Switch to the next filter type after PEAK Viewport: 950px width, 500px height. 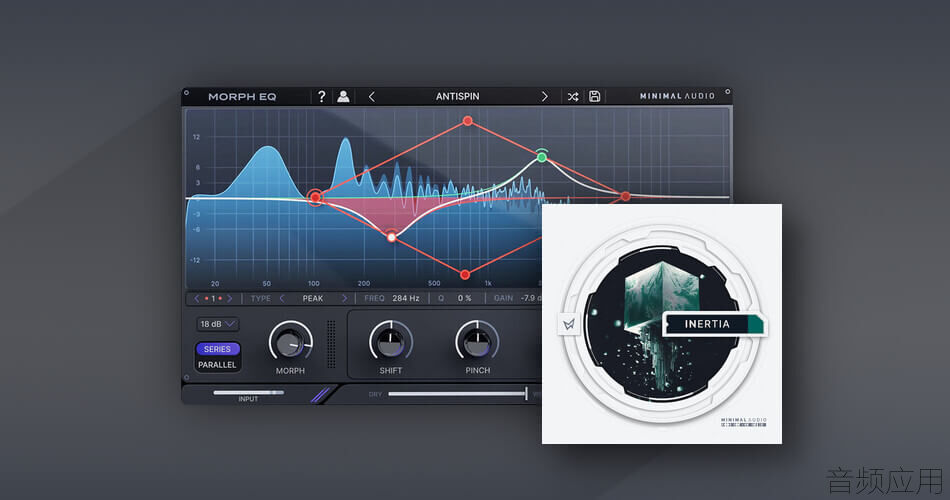point(344,299)
